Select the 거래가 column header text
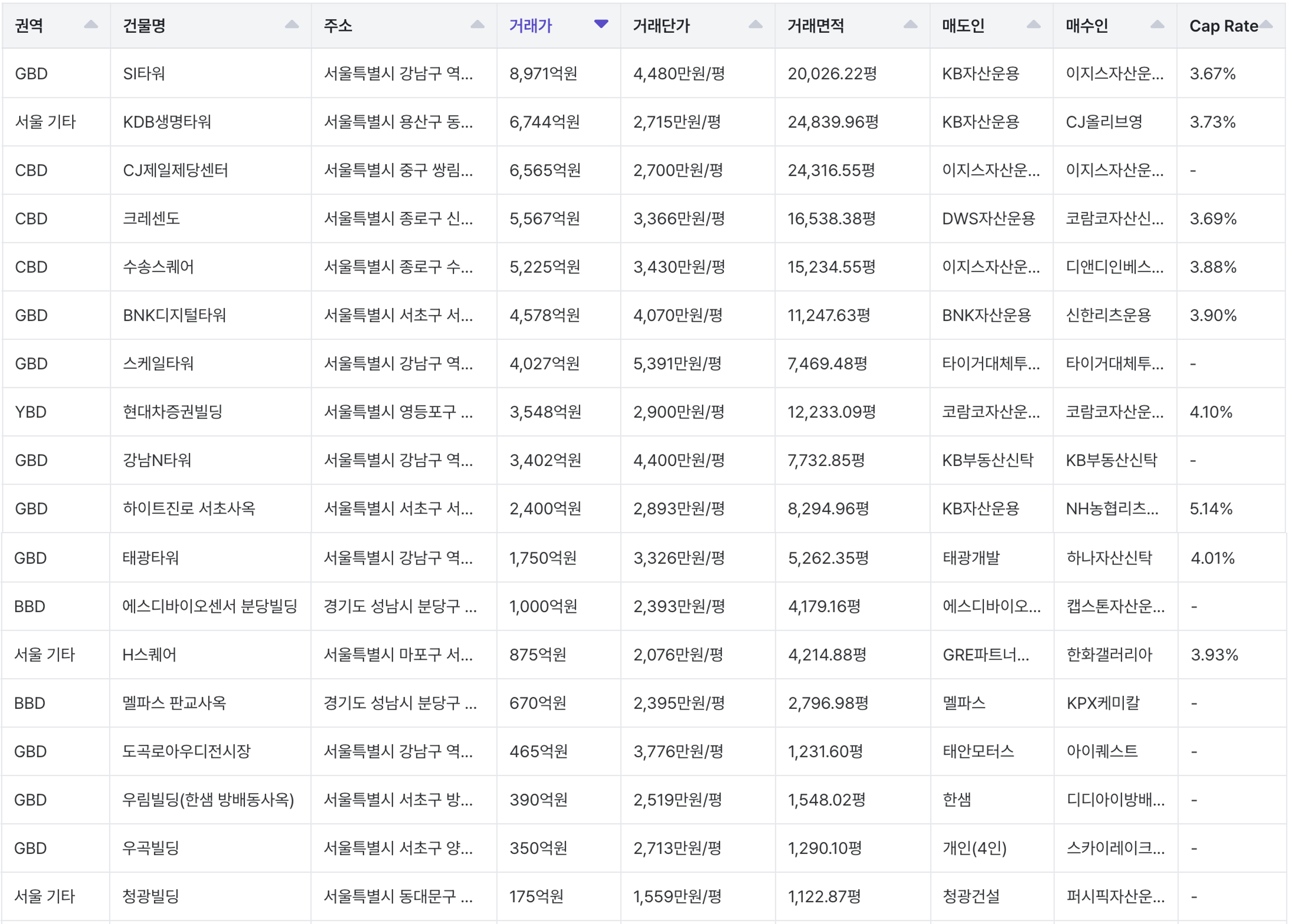Image resolution: width=1289 pixels, height=924 pixels. pyautogui.click(x=530, y=26)
